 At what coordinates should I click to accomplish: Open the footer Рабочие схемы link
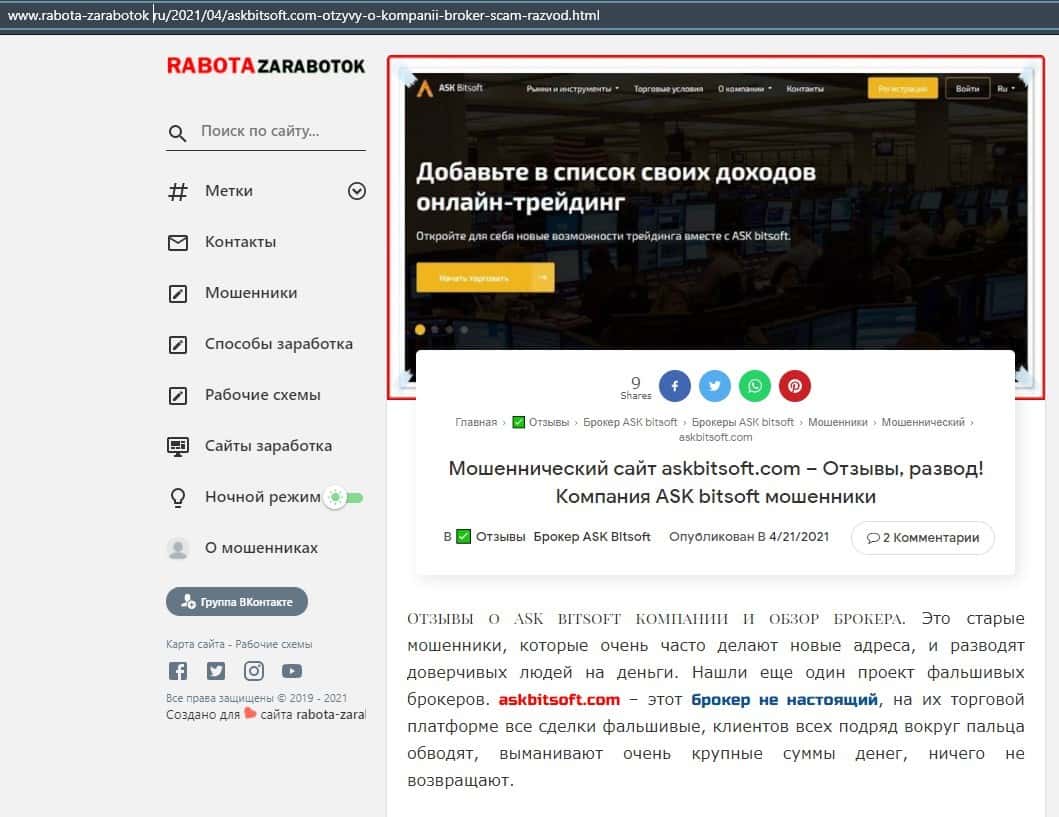tap(274, 644)
